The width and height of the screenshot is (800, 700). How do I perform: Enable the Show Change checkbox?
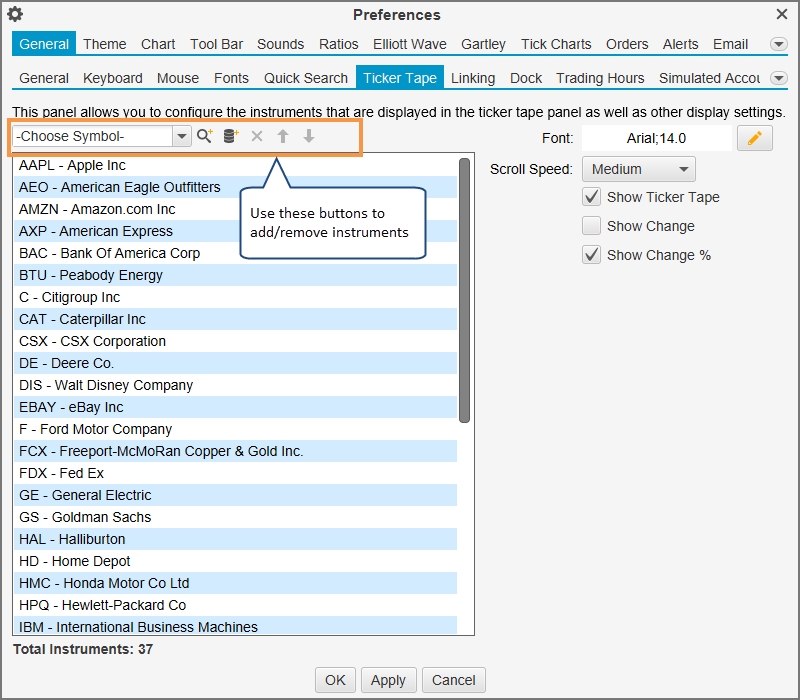coord(592,226)
